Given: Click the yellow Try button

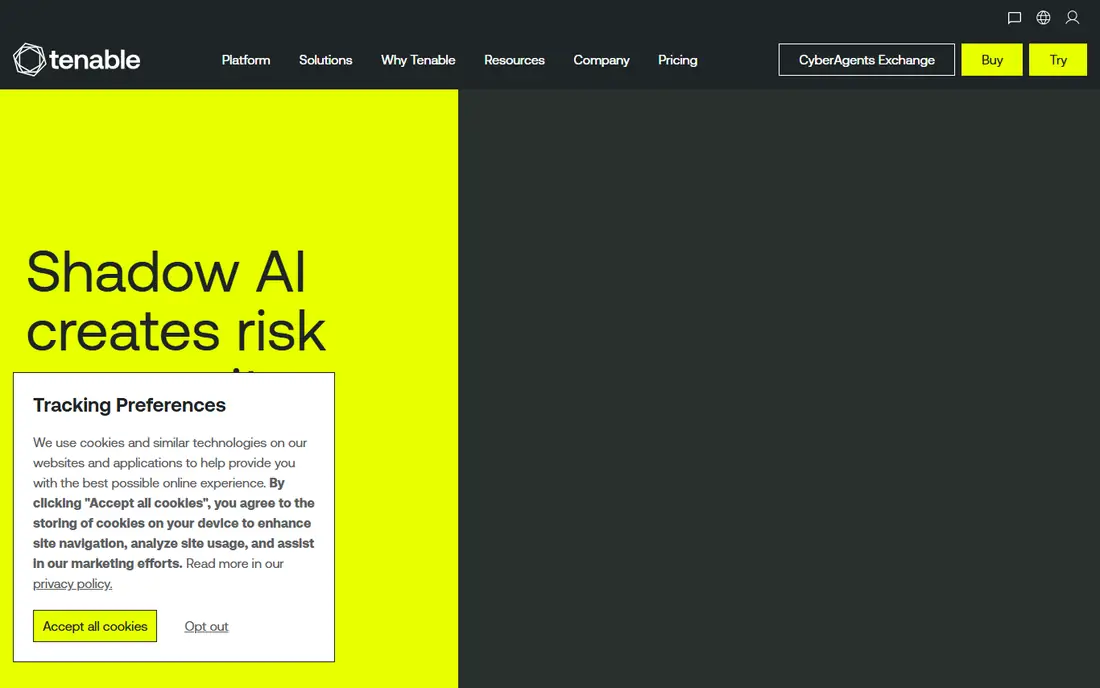Looking at the screenshot, I should (1058, 60).
